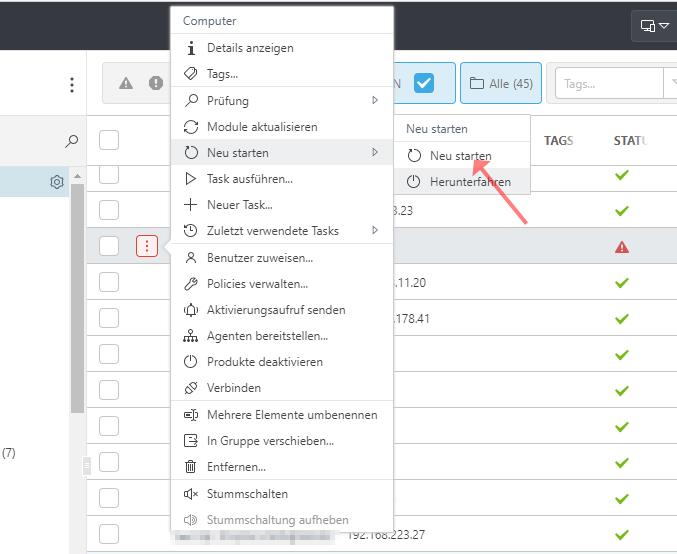Click the STATUS column header
This screenshot has height=554, width=677.
pos(631,141)
